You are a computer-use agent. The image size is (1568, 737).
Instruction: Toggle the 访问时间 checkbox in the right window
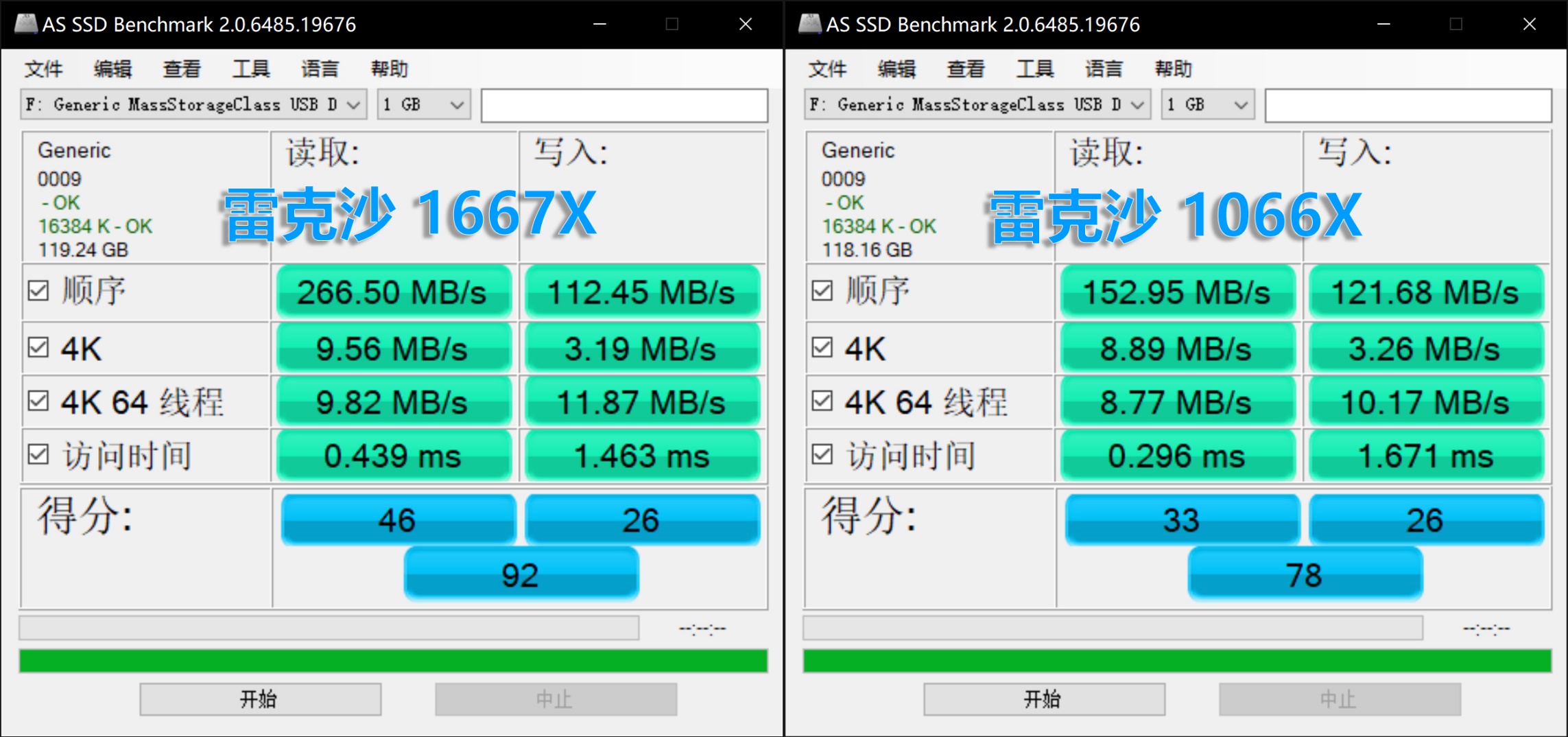coord(822,454)
